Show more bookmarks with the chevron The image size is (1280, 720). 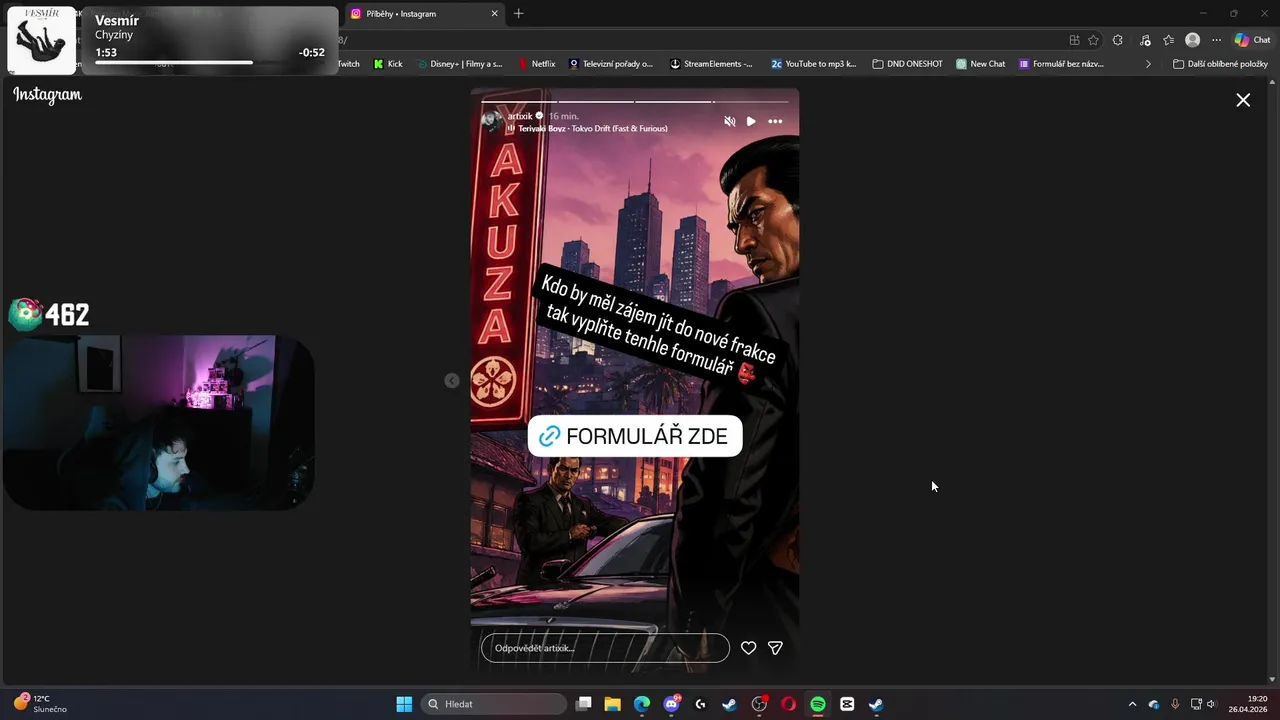click(x=1148, y=64)
